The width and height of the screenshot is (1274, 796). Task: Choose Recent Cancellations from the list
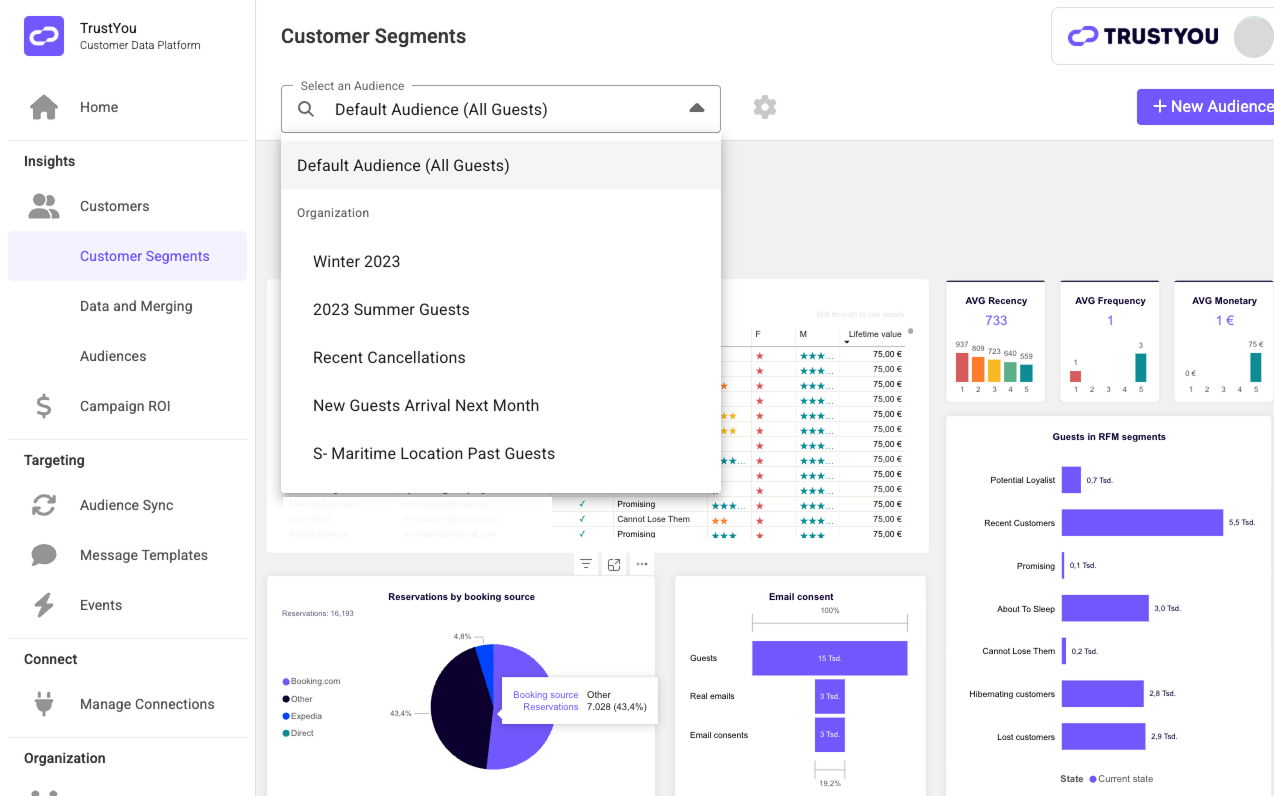(x=389, y=357)
